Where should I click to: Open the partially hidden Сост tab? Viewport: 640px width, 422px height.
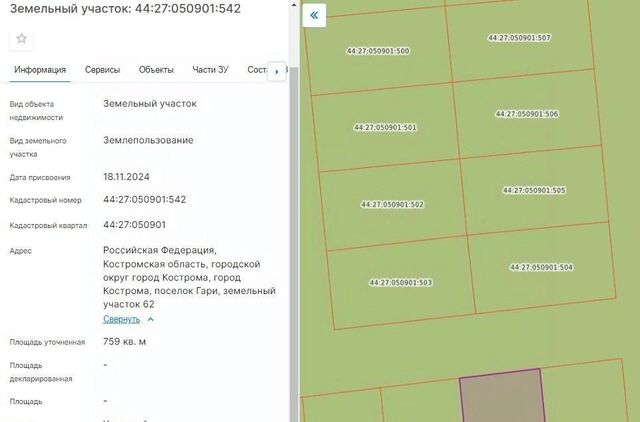pyautogui.click(x=257, y=70)
